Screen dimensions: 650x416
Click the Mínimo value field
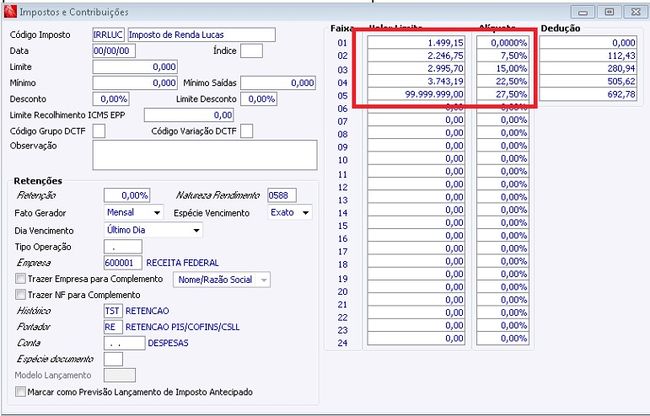coord(135,83)
